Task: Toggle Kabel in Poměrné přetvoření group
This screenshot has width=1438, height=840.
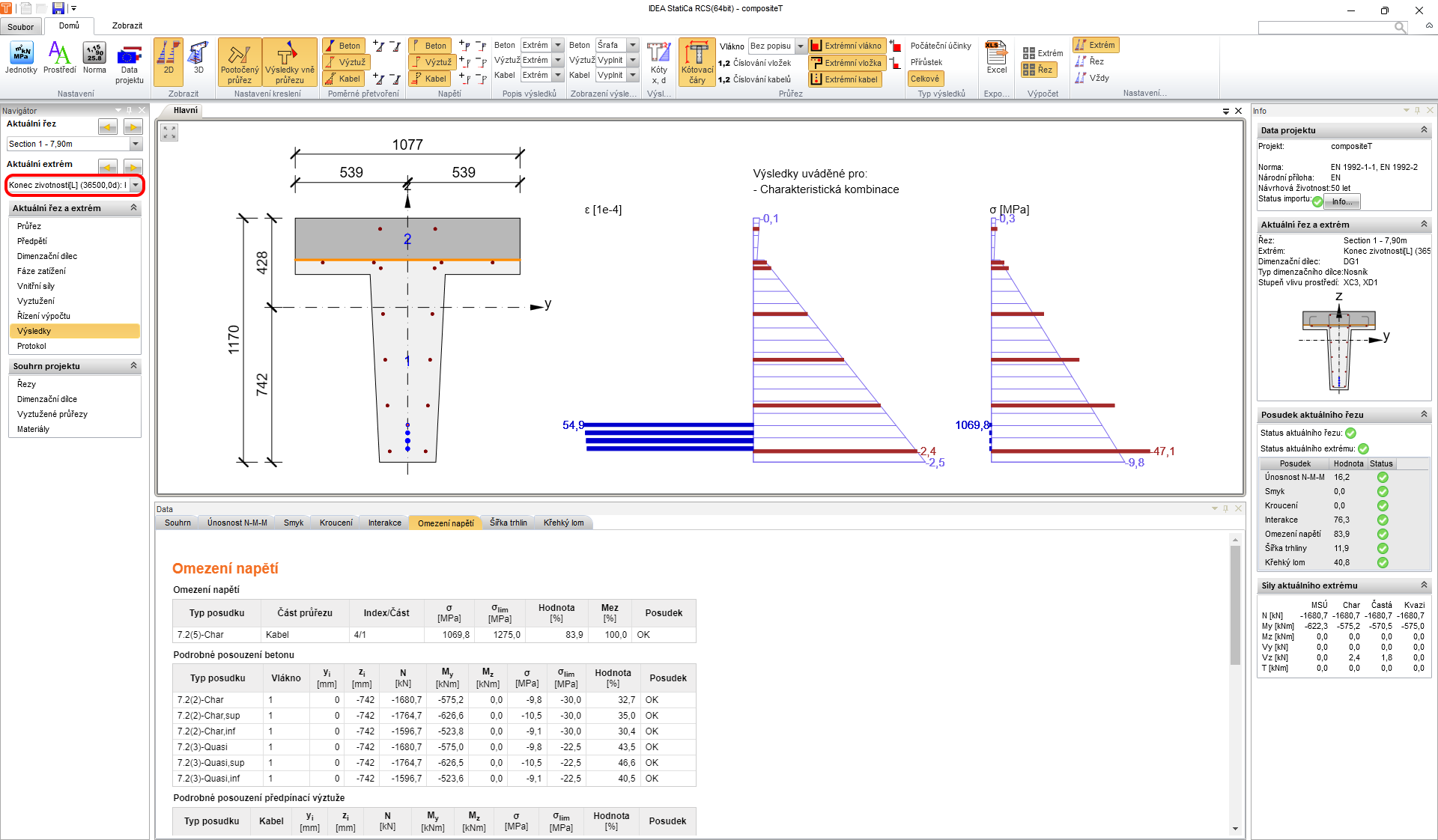Action: (x=343, y=79)
